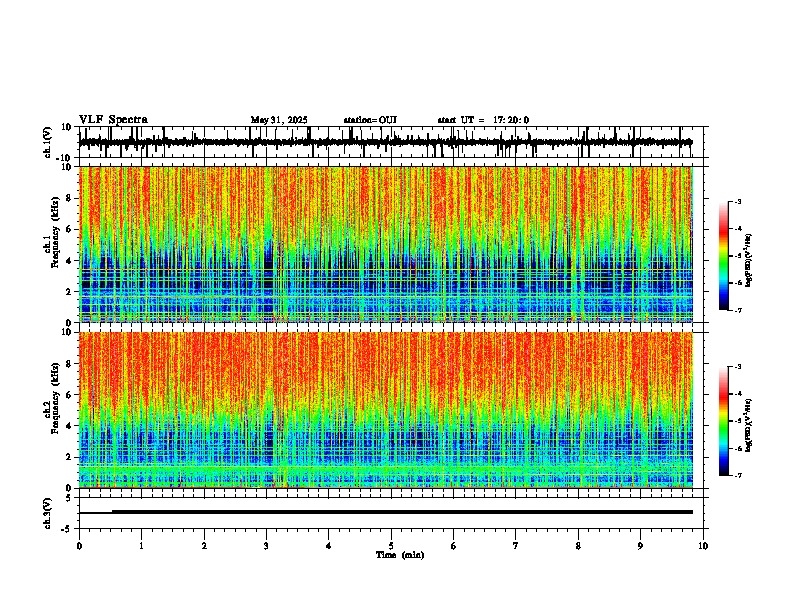
Task: Click the ch.2 color bar unit label
Action: pos(748,425)
